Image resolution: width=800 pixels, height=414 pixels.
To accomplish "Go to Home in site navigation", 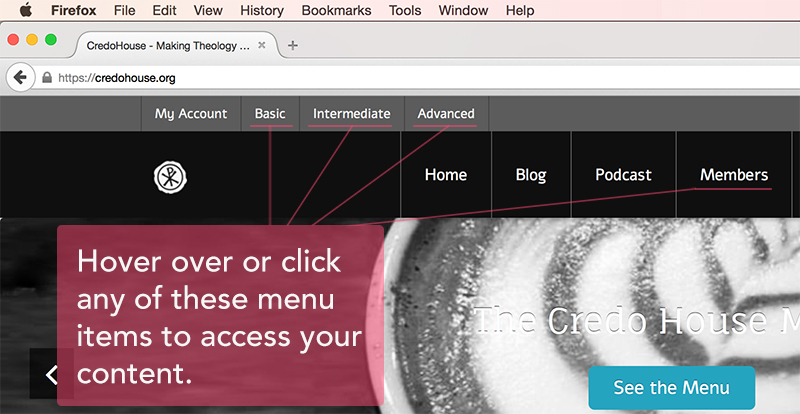I will [446, 175].
